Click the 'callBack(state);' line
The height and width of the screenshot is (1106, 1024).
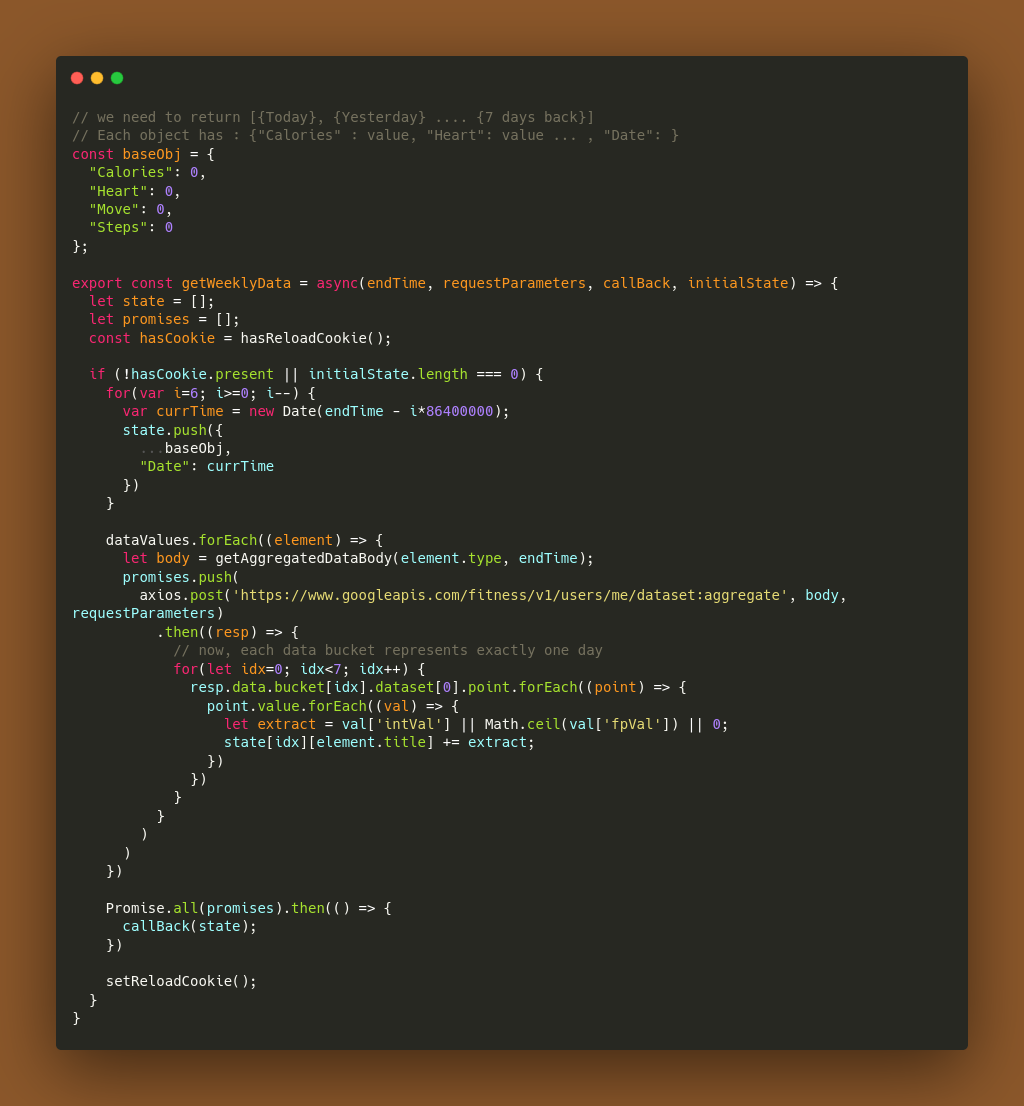point(190,927)
